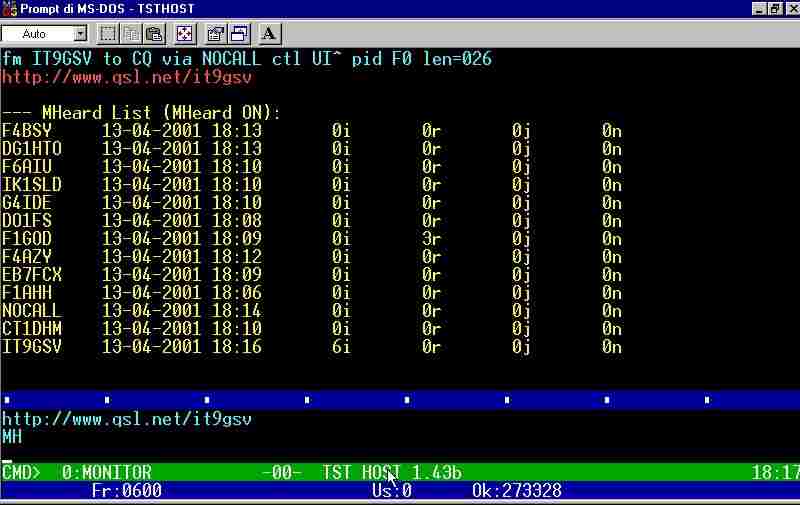Open the Font settings 'A' icon

click(x=269, y=34)
